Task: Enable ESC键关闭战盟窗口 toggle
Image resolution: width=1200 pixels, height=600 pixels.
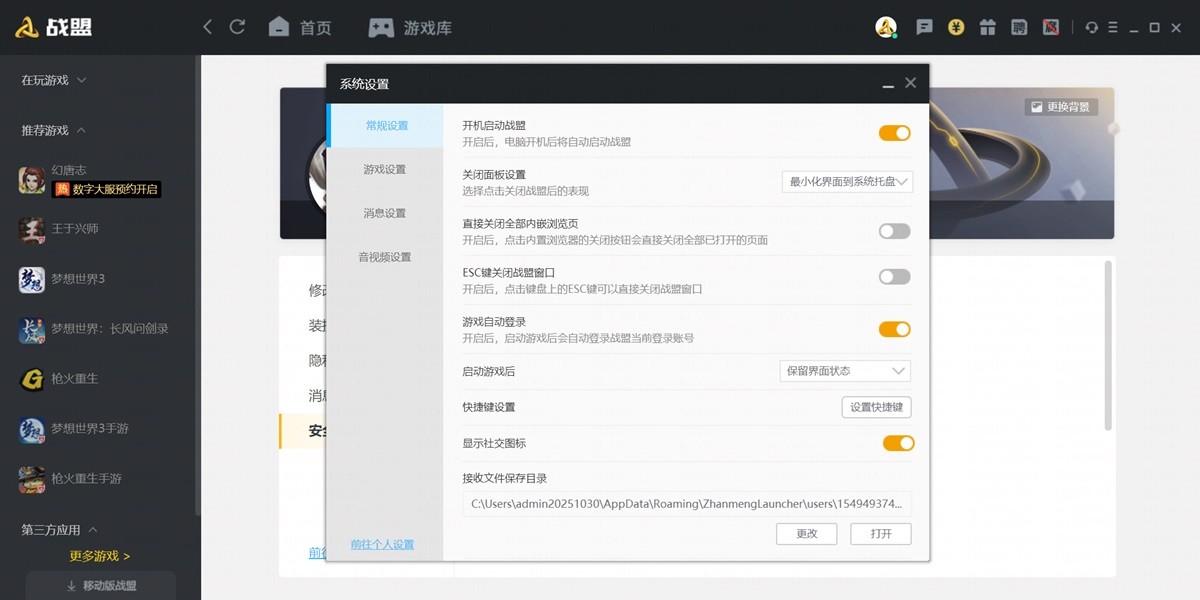Action: click(894, 277)
